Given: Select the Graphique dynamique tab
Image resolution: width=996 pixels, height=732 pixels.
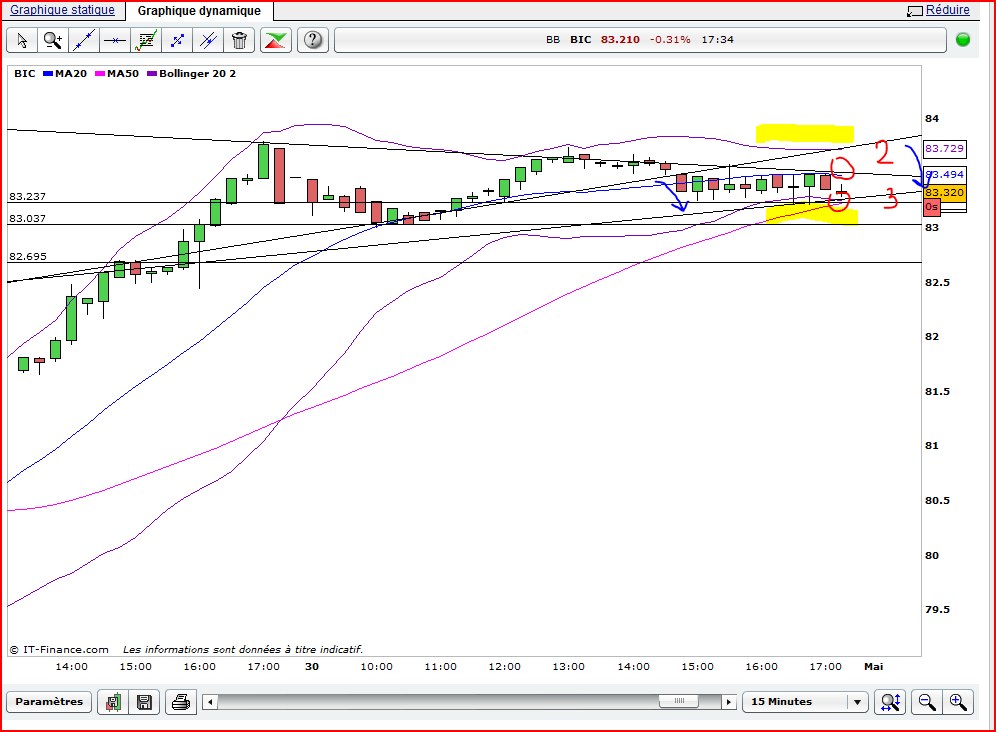Looking at the screenshot, I should 199,11.
